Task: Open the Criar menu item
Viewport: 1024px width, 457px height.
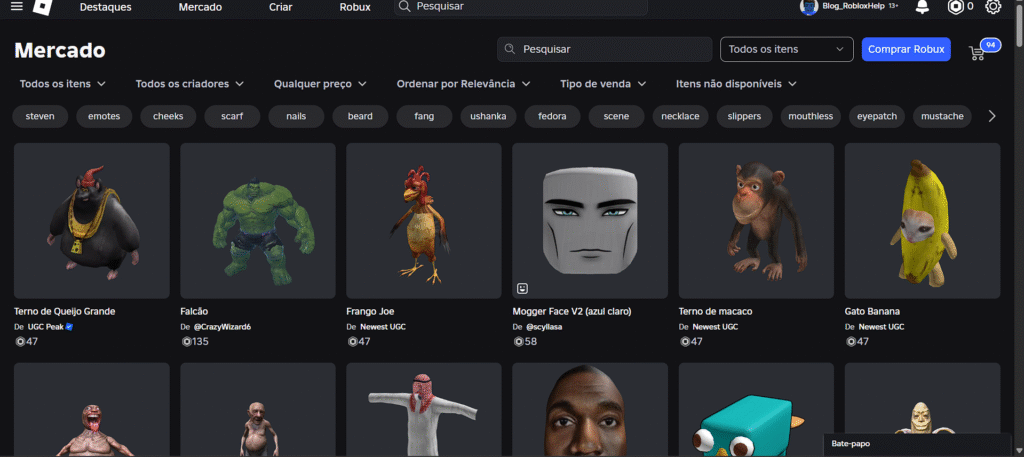Action: [x=281, y=7]
